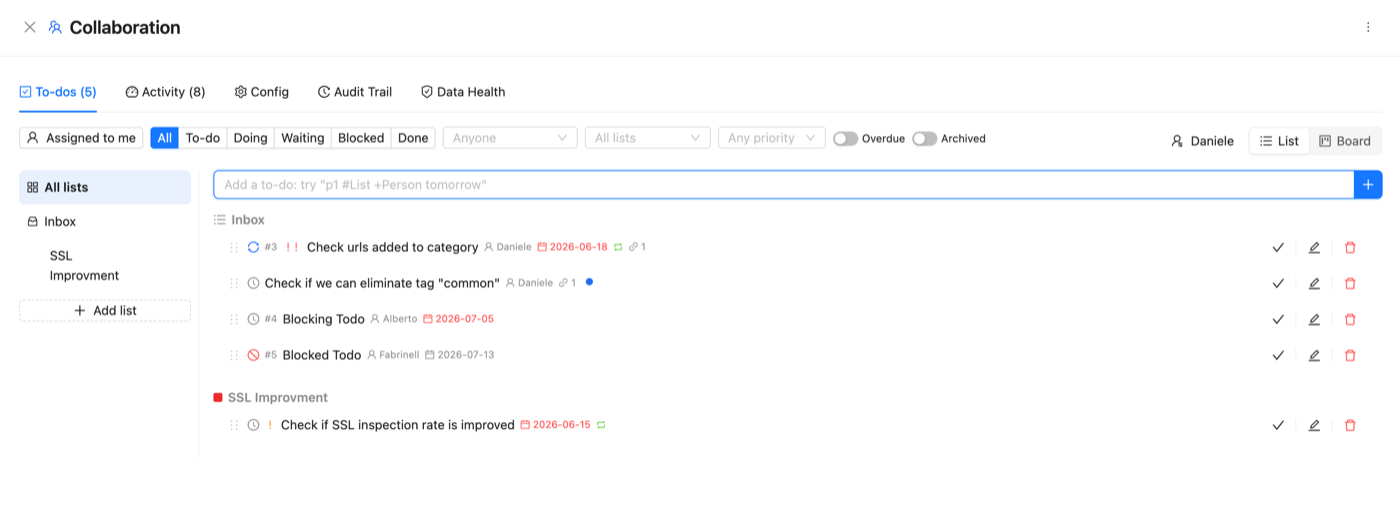Delete the 'eliminate tag "common"' todo
Viewport: 1400px width, 513px height.
pyautogui.click(x=1350, y=284)
